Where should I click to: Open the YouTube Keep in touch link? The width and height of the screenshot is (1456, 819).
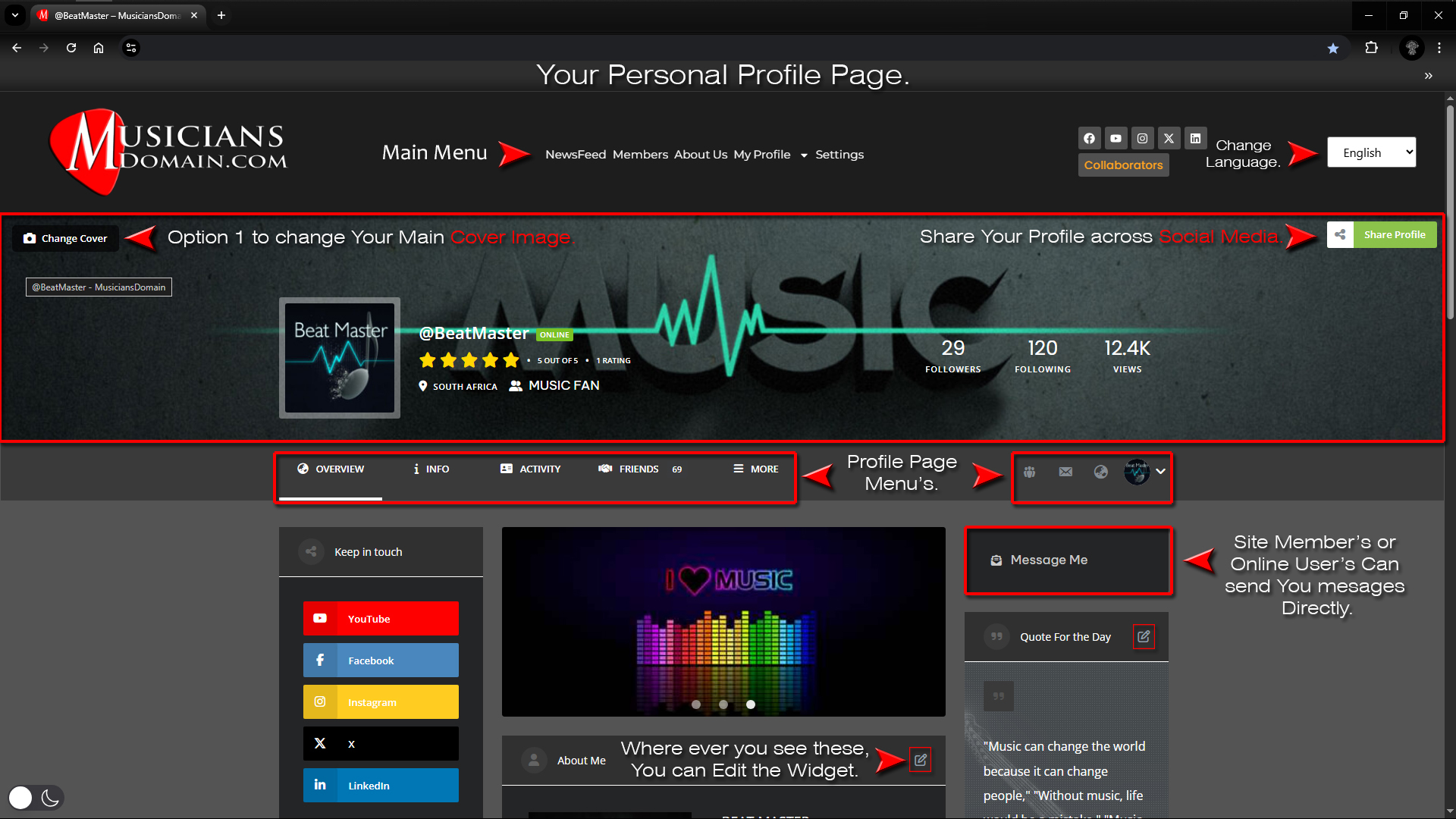point(381,618)
